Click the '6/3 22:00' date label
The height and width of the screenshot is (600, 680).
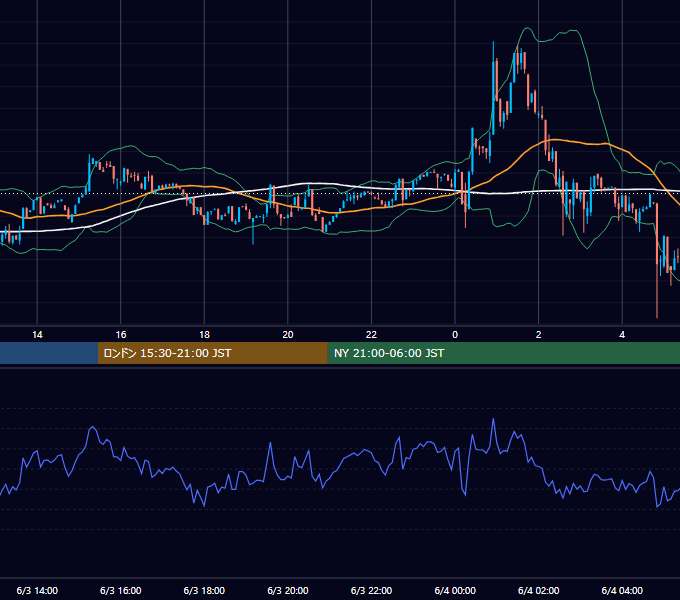[x=371, y=590]
